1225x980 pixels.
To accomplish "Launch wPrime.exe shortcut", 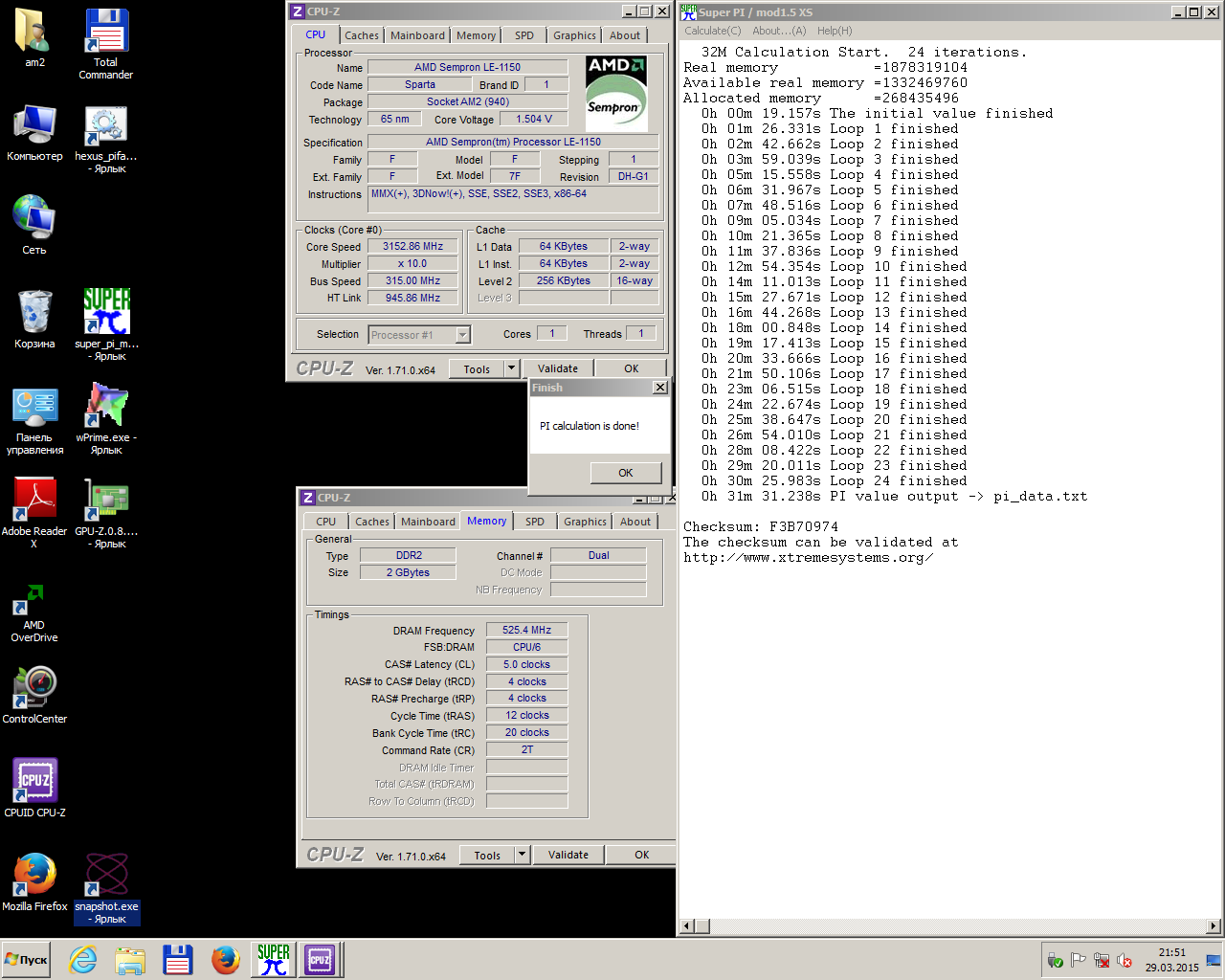I will point(105,418).
